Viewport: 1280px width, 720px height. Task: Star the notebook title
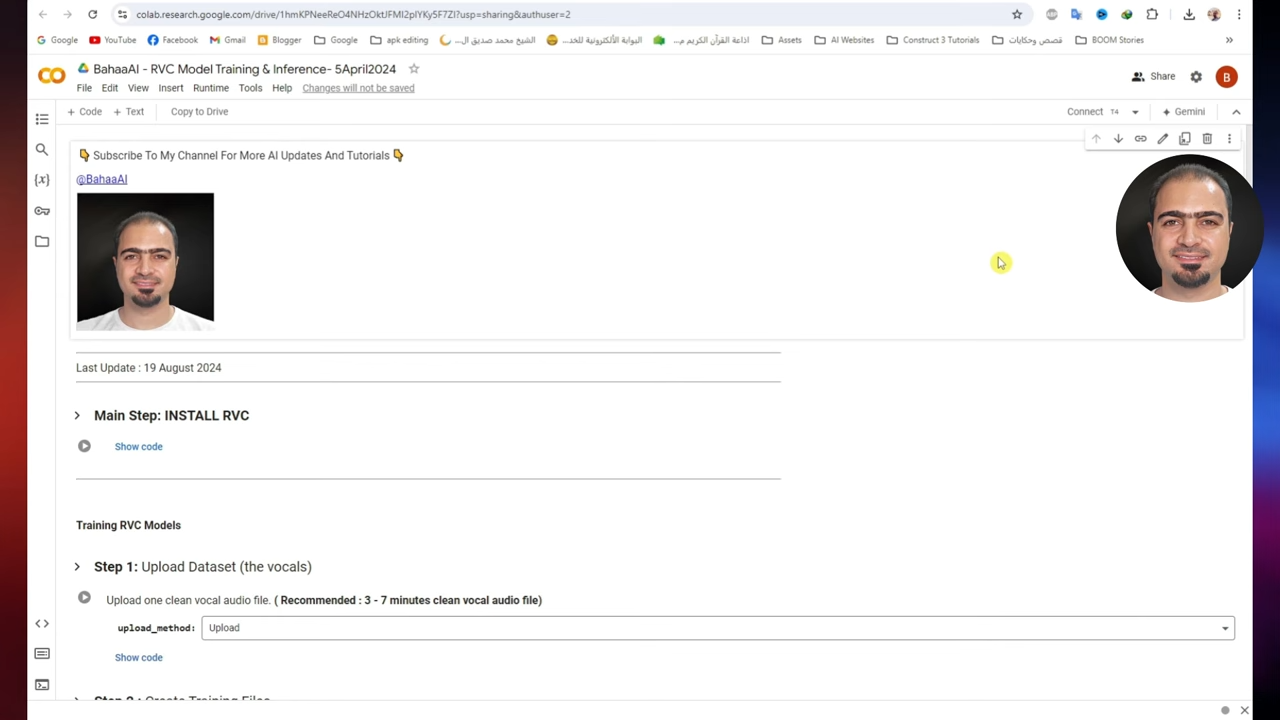414,69
